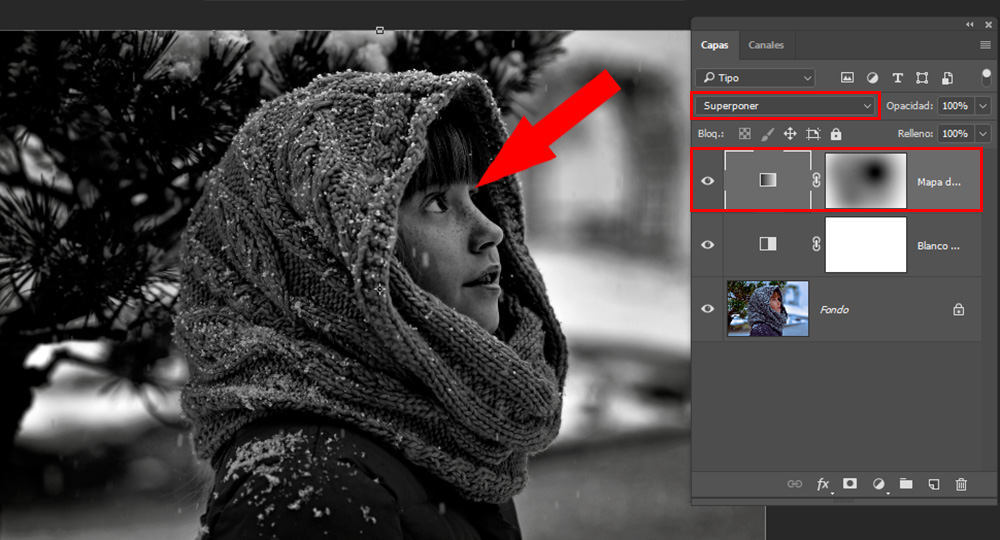Switch to the Canales tab
The image size is (1000, 540).
click(x=766, y=45)
